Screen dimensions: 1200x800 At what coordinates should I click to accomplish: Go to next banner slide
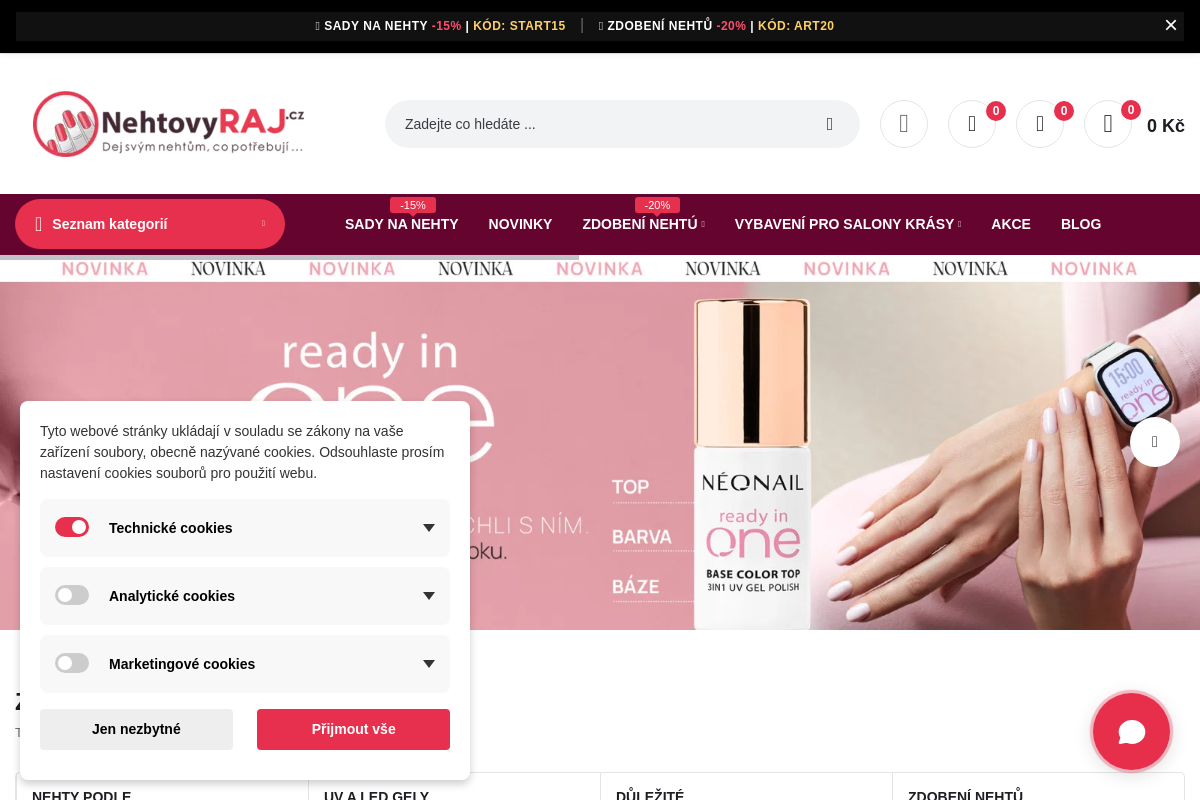coord(1155,442)
